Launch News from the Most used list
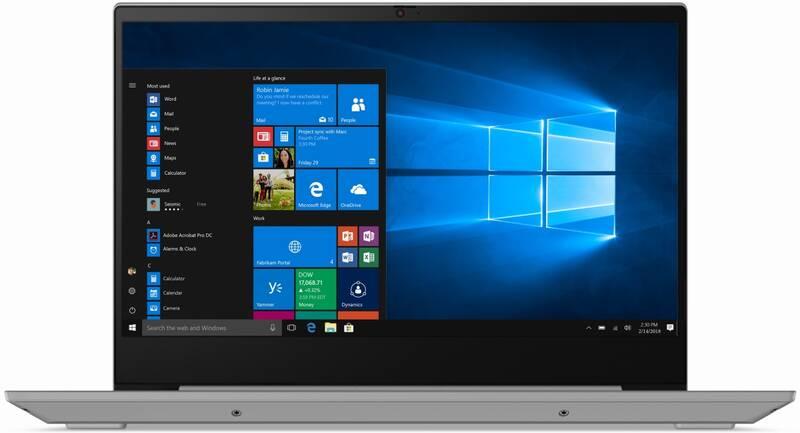Image resolution: width=800 pixels, height=433 pixels. [162, 143]
